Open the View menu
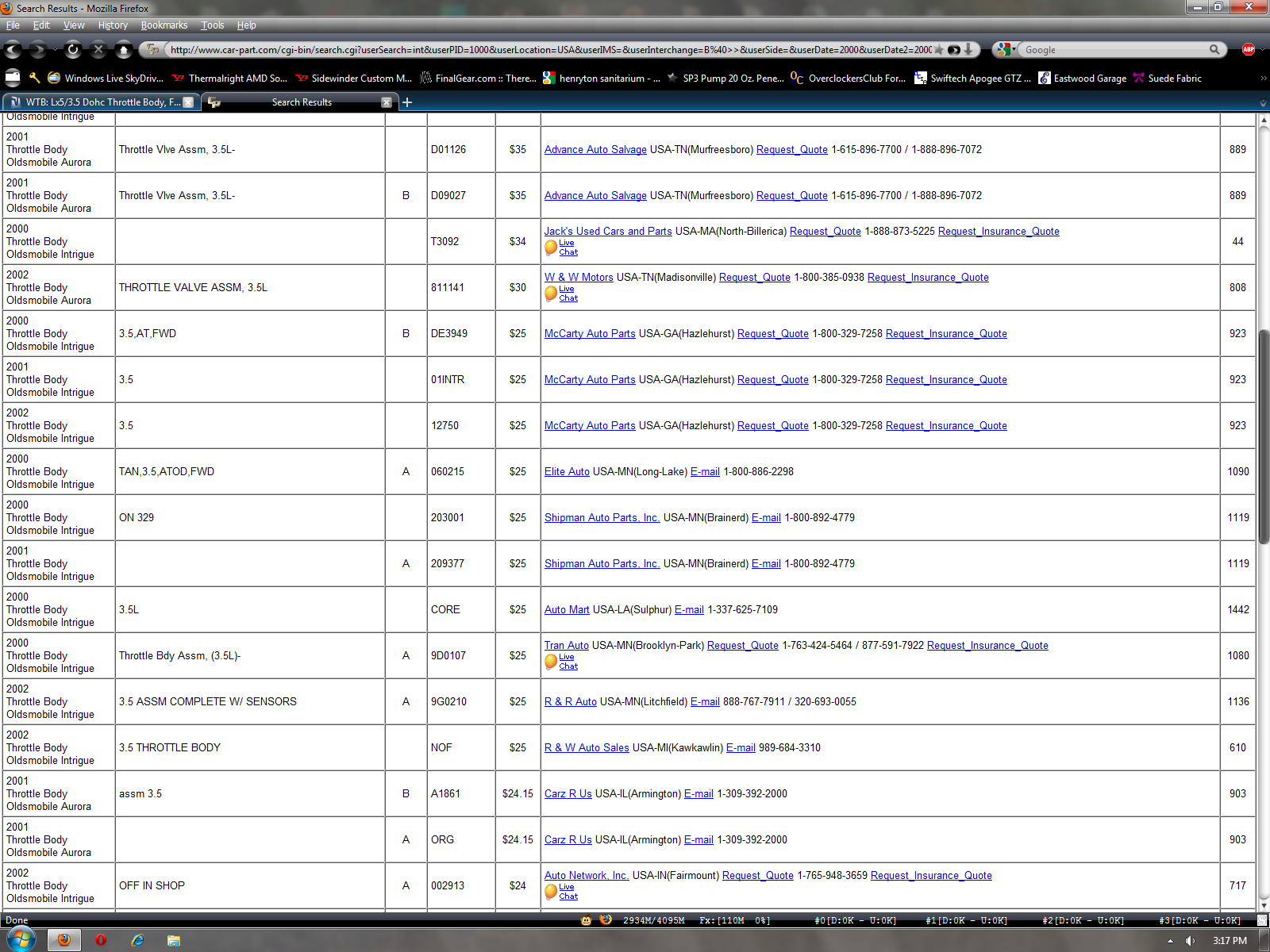This screenshot has width=1270, height=952. (74, 25)
